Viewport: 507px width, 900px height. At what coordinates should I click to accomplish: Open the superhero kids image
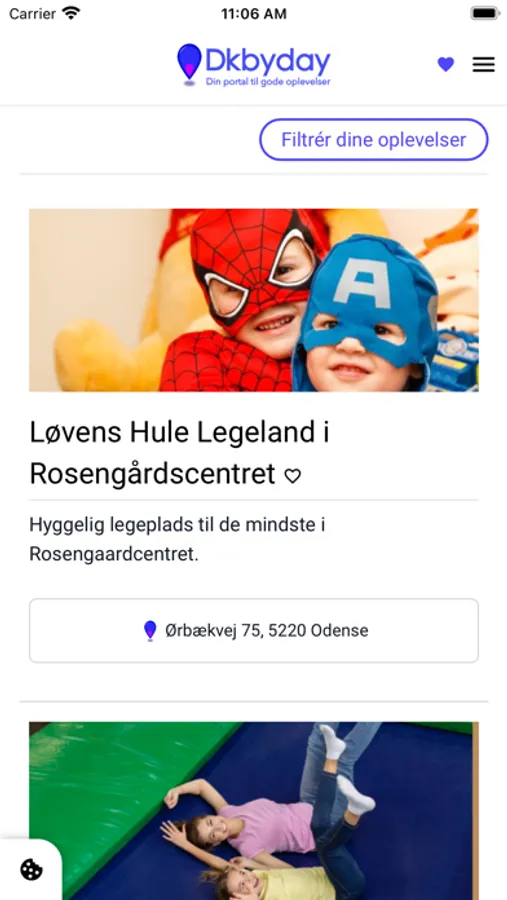click(254, 300)
